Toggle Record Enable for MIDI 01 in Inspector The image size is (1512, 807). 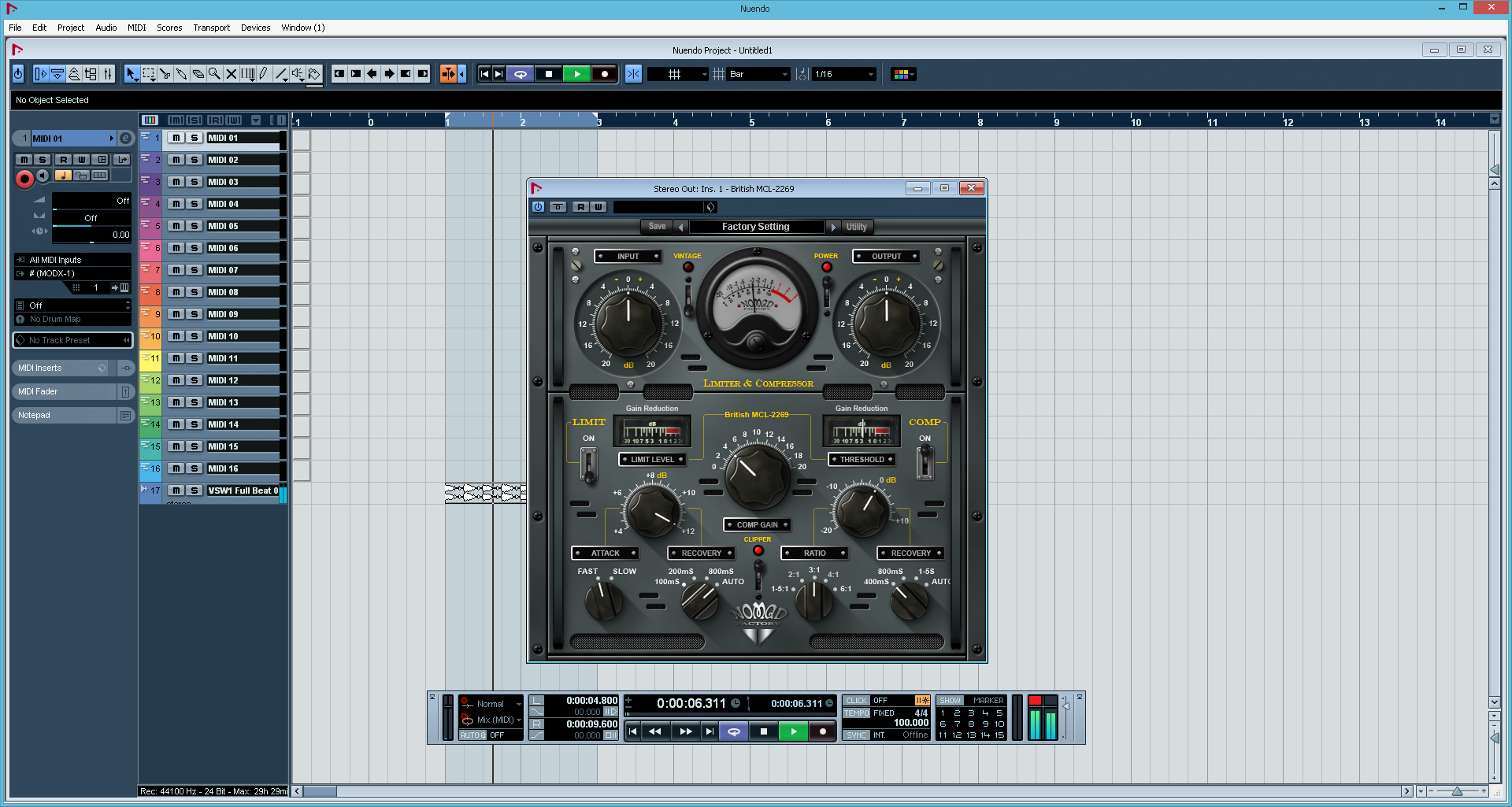click(24, 179)
